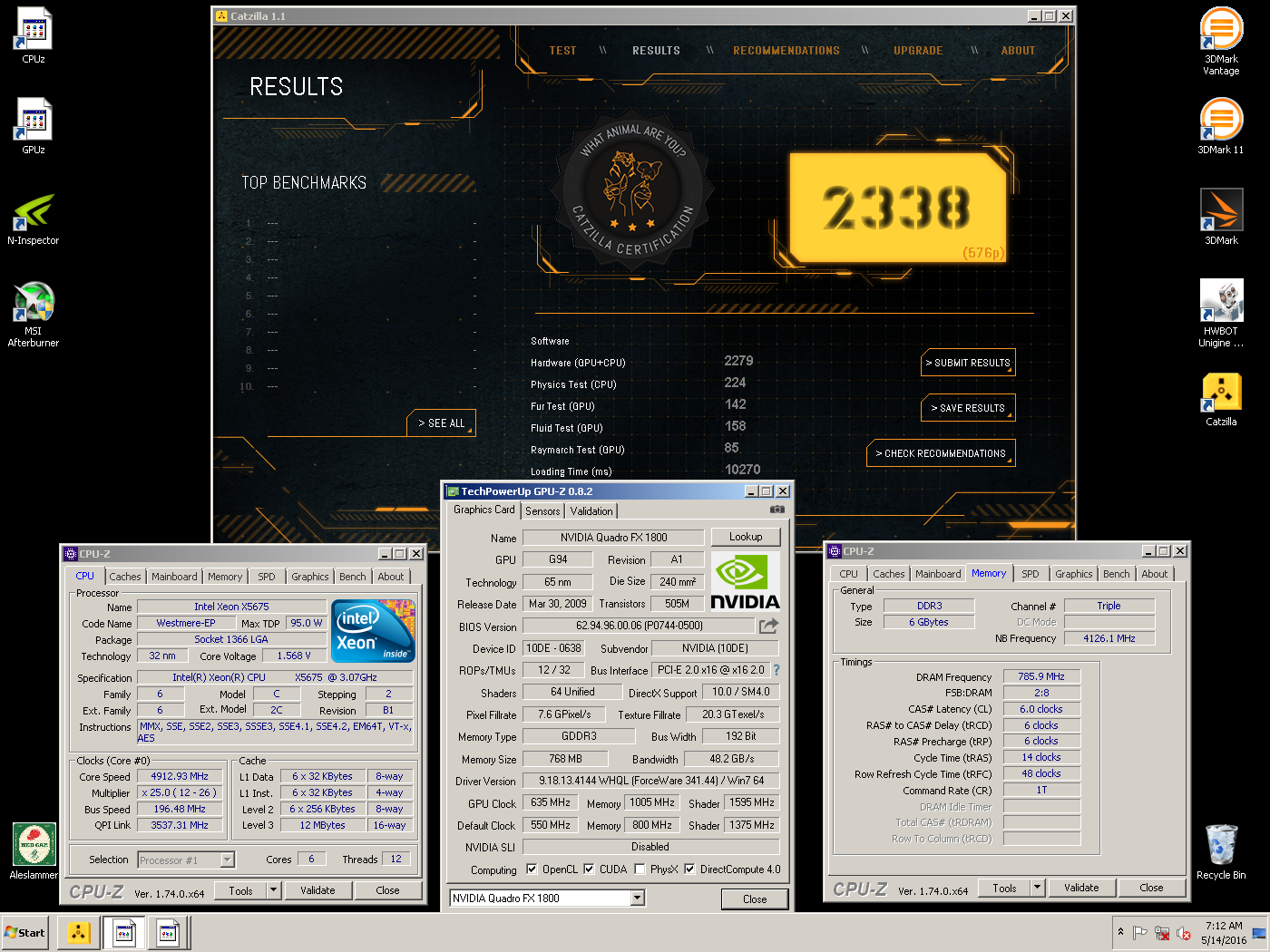Switch to SPD tab in right CPU-Z
The height and width of the screenshot is (952, 1270).
[1031, 574]
